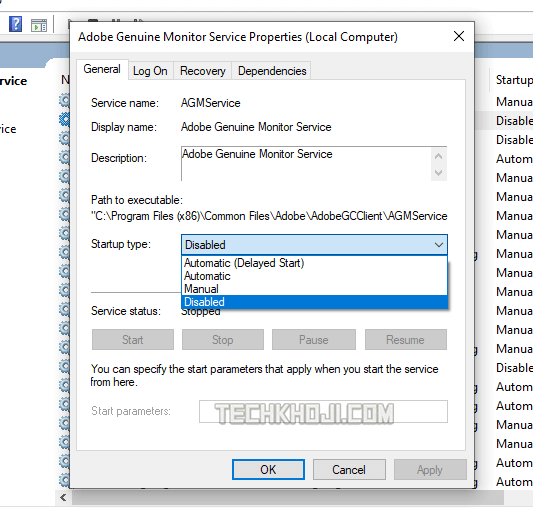
Task: Click the greyed-out Resume service button
Action: click(406, 339)
